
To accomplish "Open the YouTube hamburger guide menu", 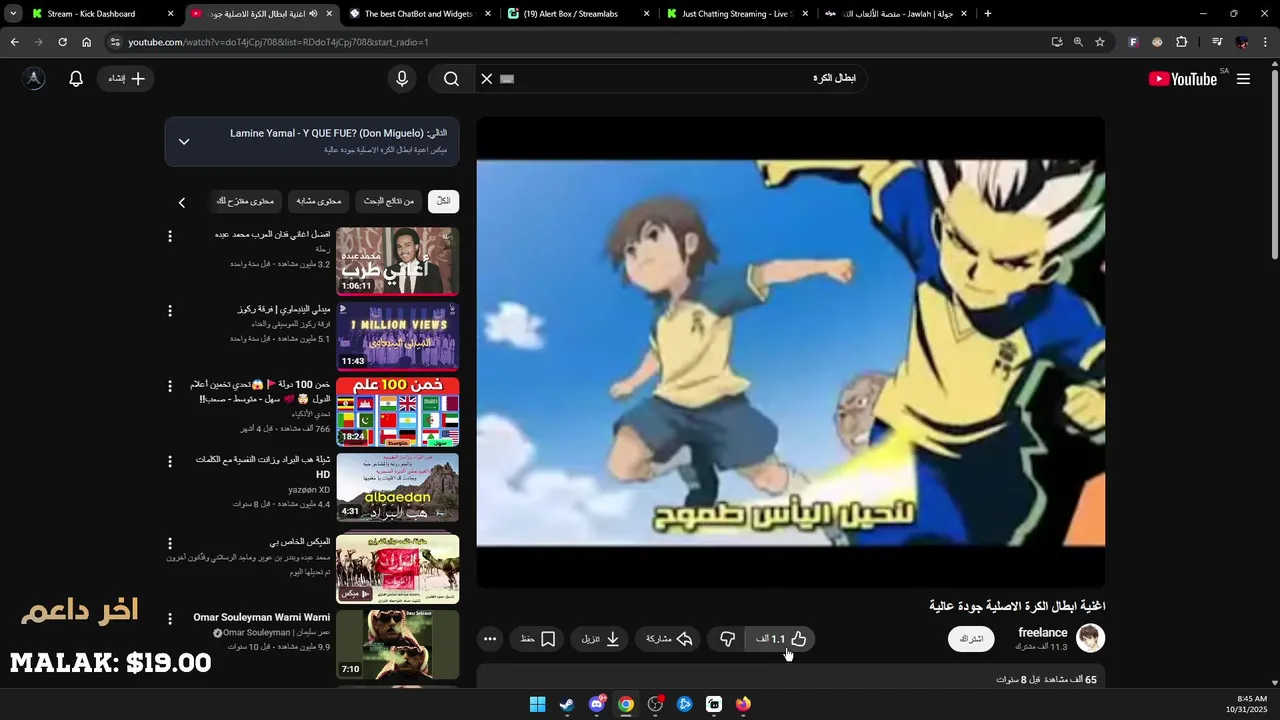I will [1243, 79].
